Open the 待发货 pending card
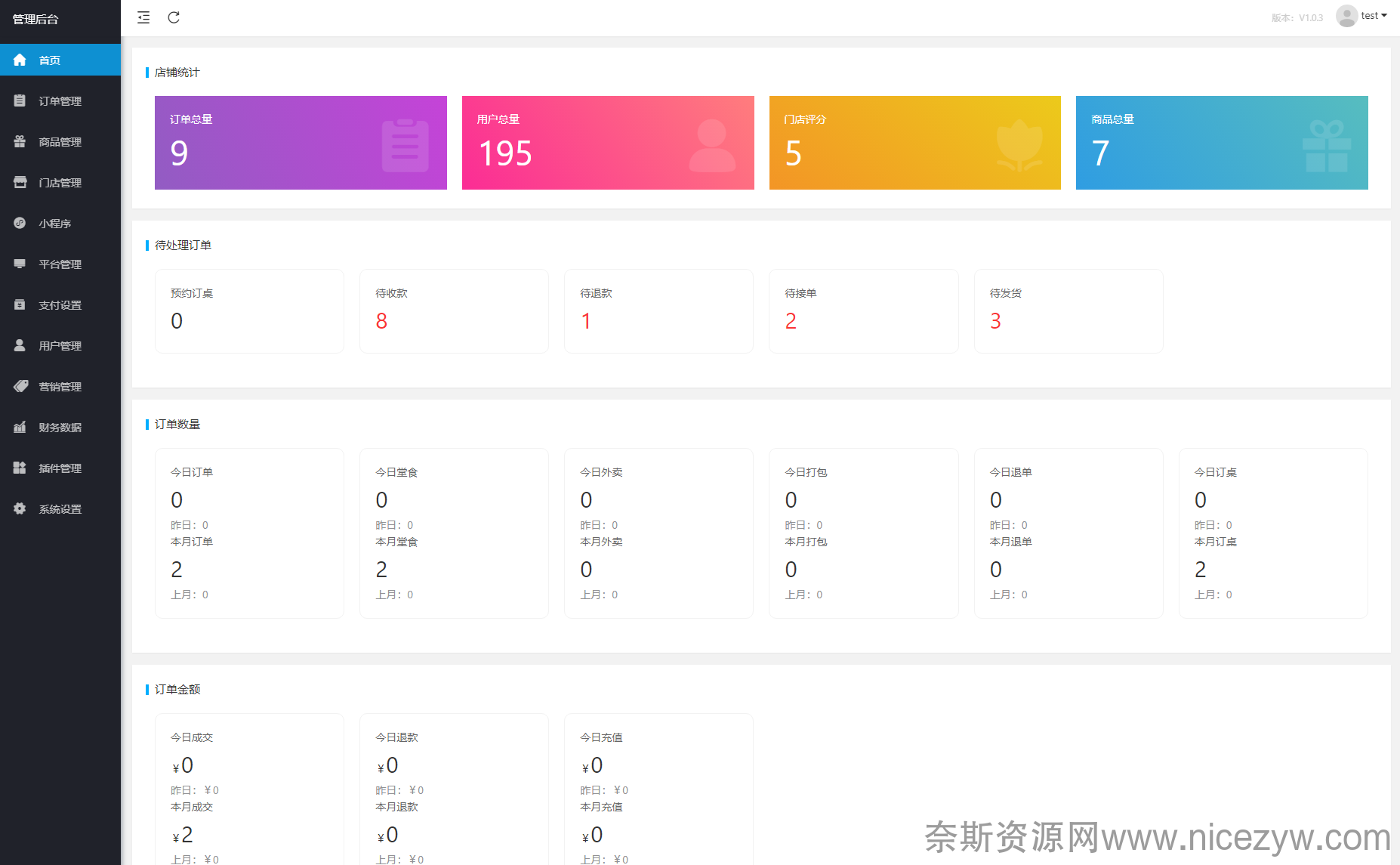The image size is (1400, 865). [x=1069, y=311]
